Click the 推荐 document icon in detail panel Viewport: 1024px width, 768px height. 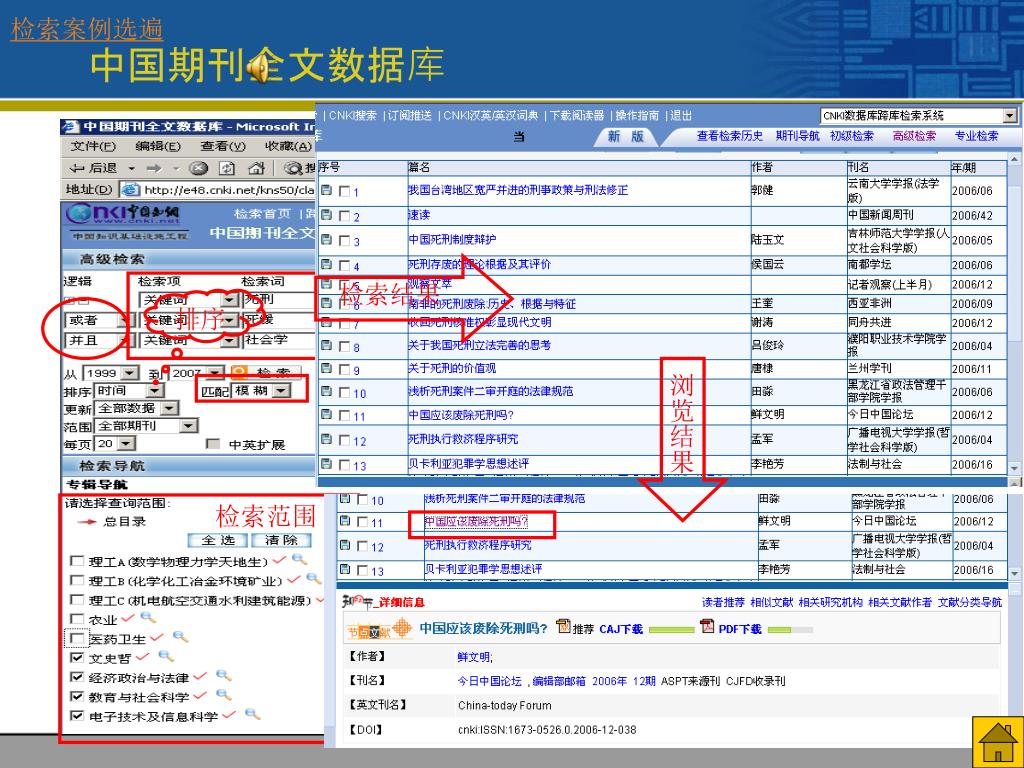(563, 627)
